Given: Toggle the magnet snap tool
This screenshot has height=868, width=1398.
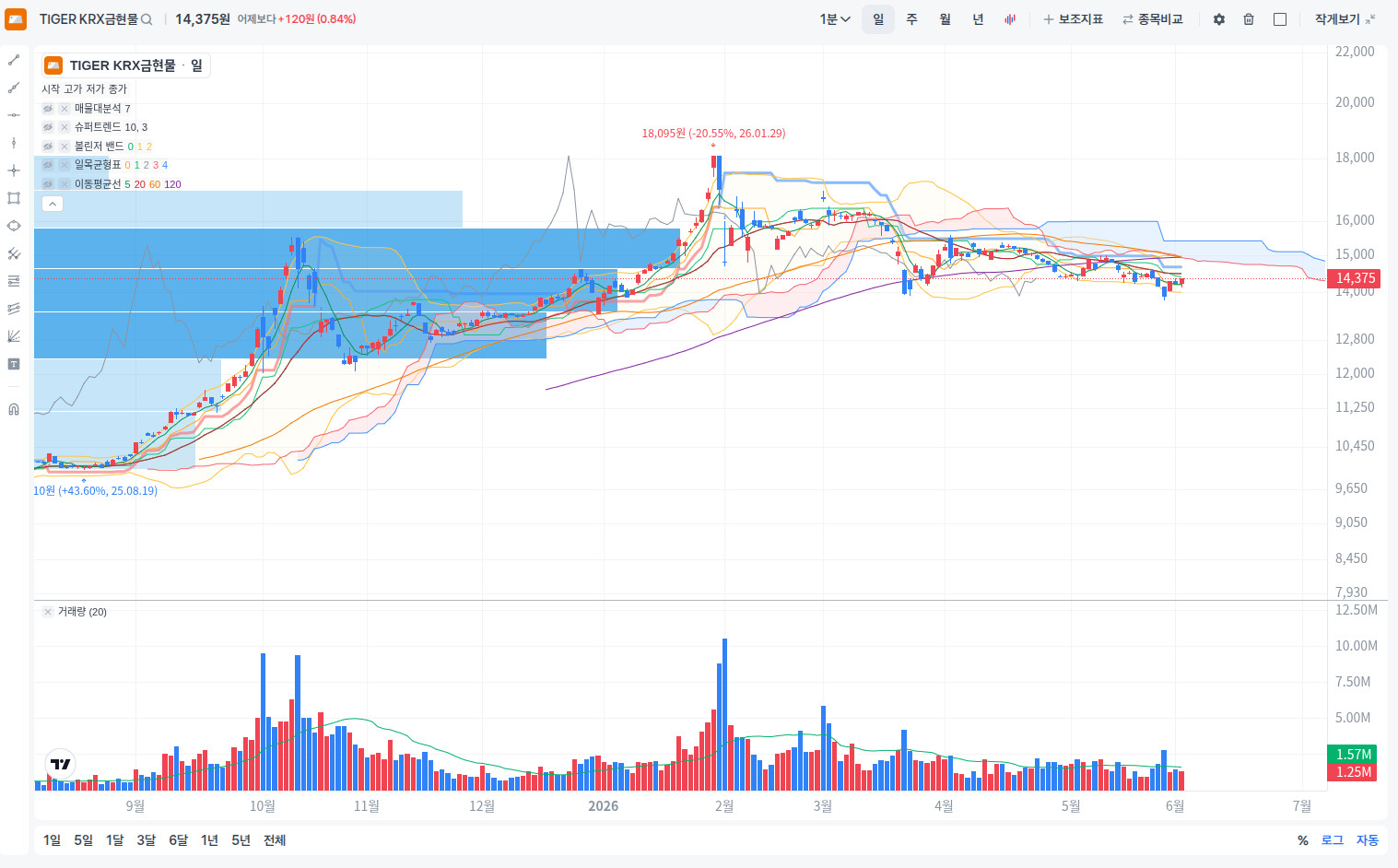Looking at the screenshot, I should [x=14, y=409].
